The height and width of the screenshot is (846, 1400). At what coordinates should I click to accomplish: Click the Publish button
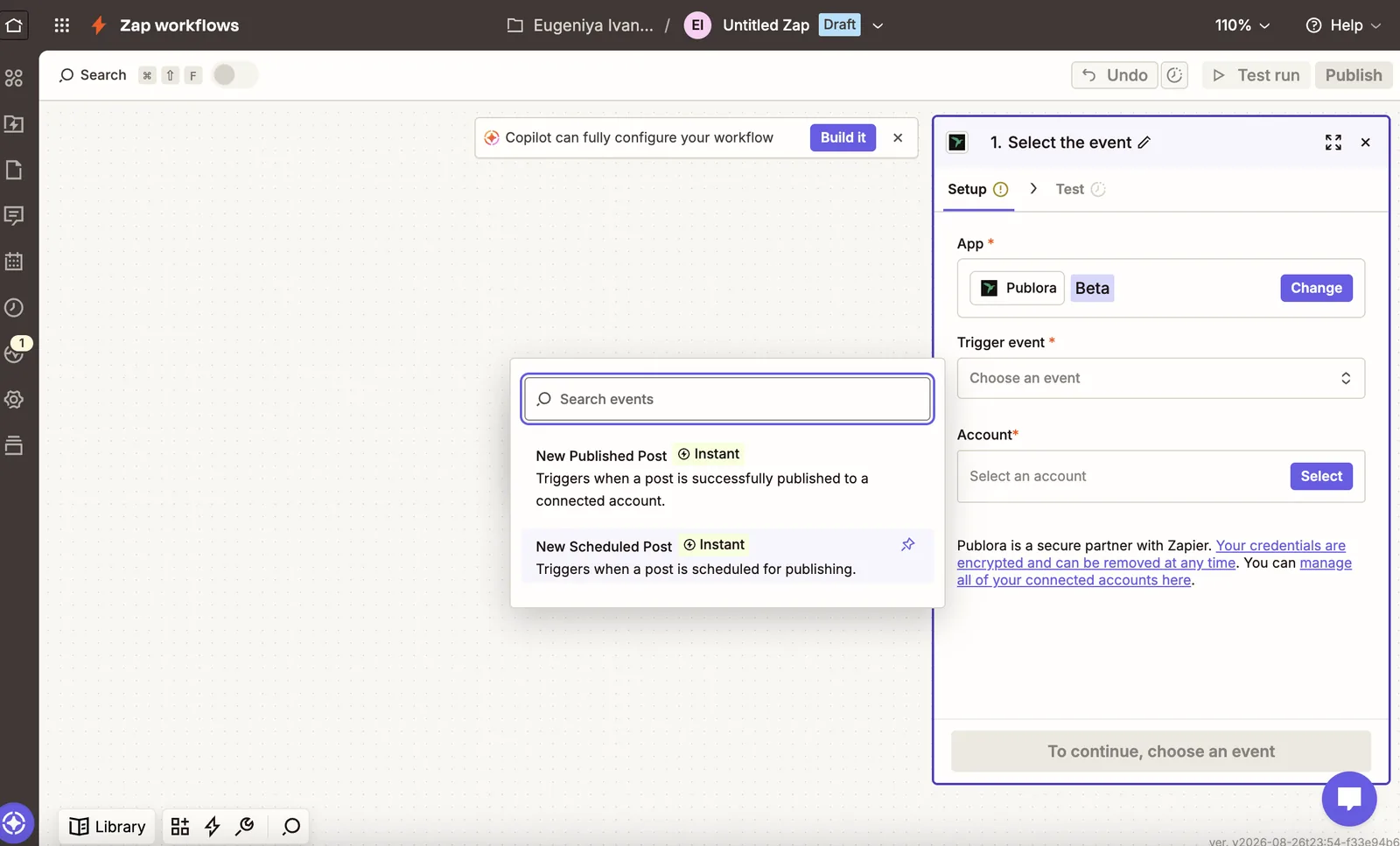point(1354,75)
